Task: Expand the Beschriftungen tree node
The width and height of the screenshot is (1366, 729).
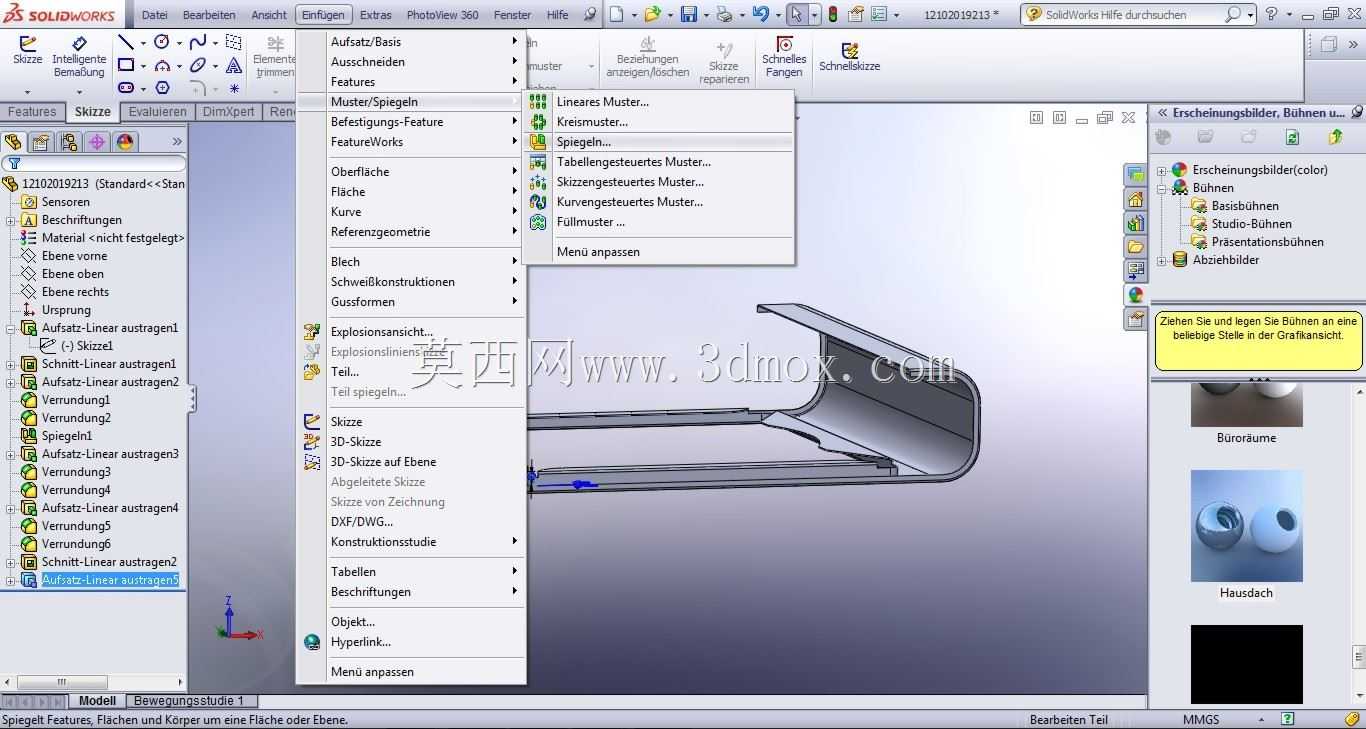Action: [x=10, y=220]
